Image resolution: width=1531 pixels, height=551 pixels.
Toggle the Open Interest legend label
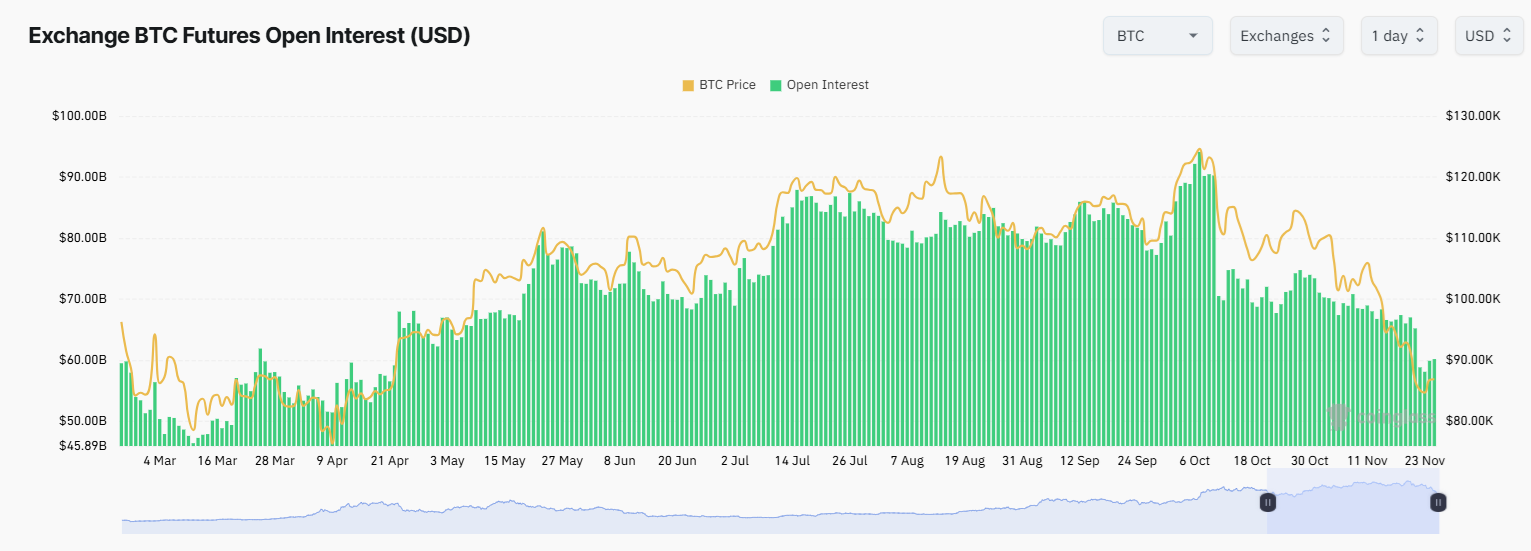tap(827, 85)
